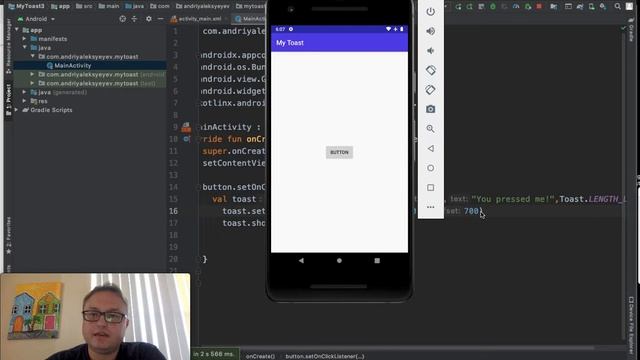Image resolution: width=640 pixels, height=360 pixels.
Task: Click the emulator sidebar Home circle
Action: pos(430,168)
